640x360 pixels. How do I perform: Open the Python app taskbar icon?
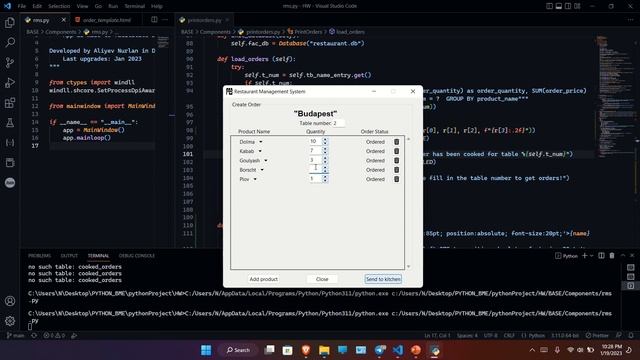pyautogui.click(x=435, y=350)
